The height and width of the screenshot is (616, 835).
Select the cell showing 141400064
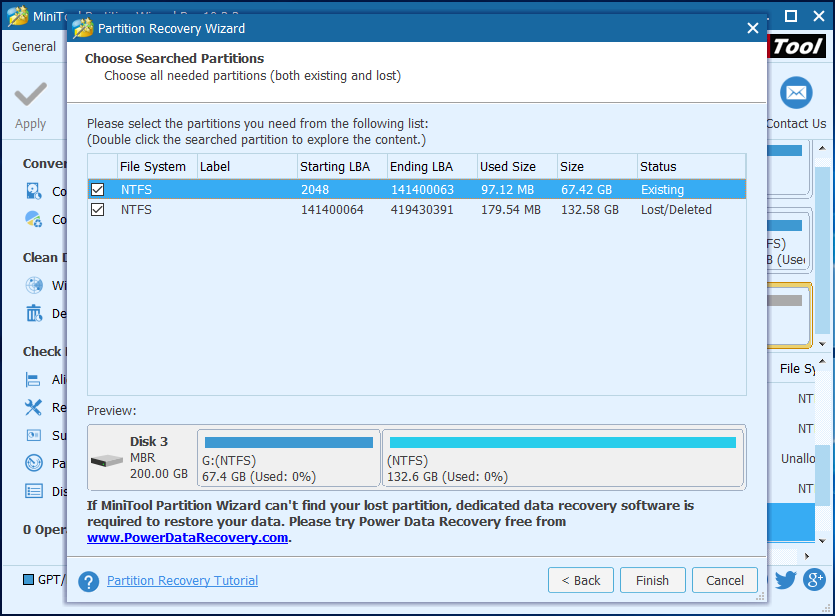[x=332, y=210]
